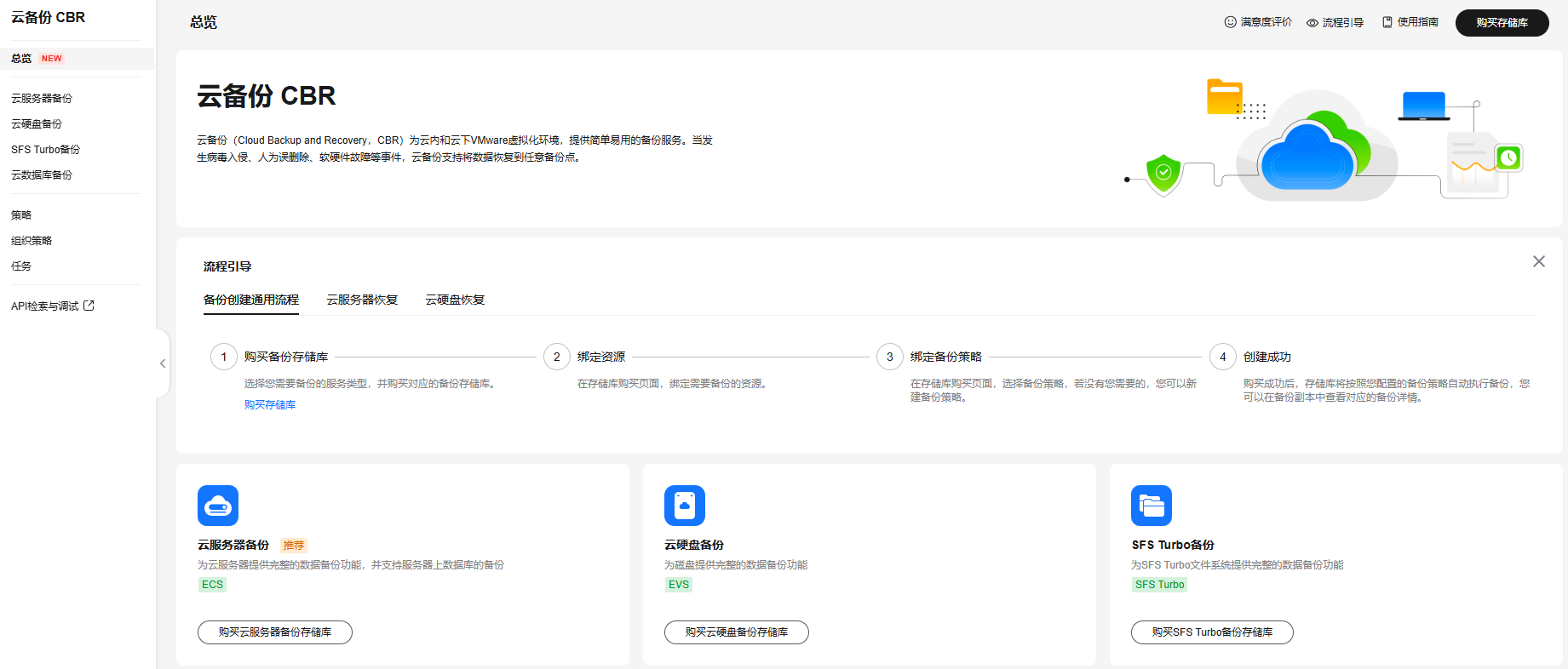The image size is (1568, 669).
Task: Click the 购买云硬盘备份存储库 button
Action: click(737, 632)
